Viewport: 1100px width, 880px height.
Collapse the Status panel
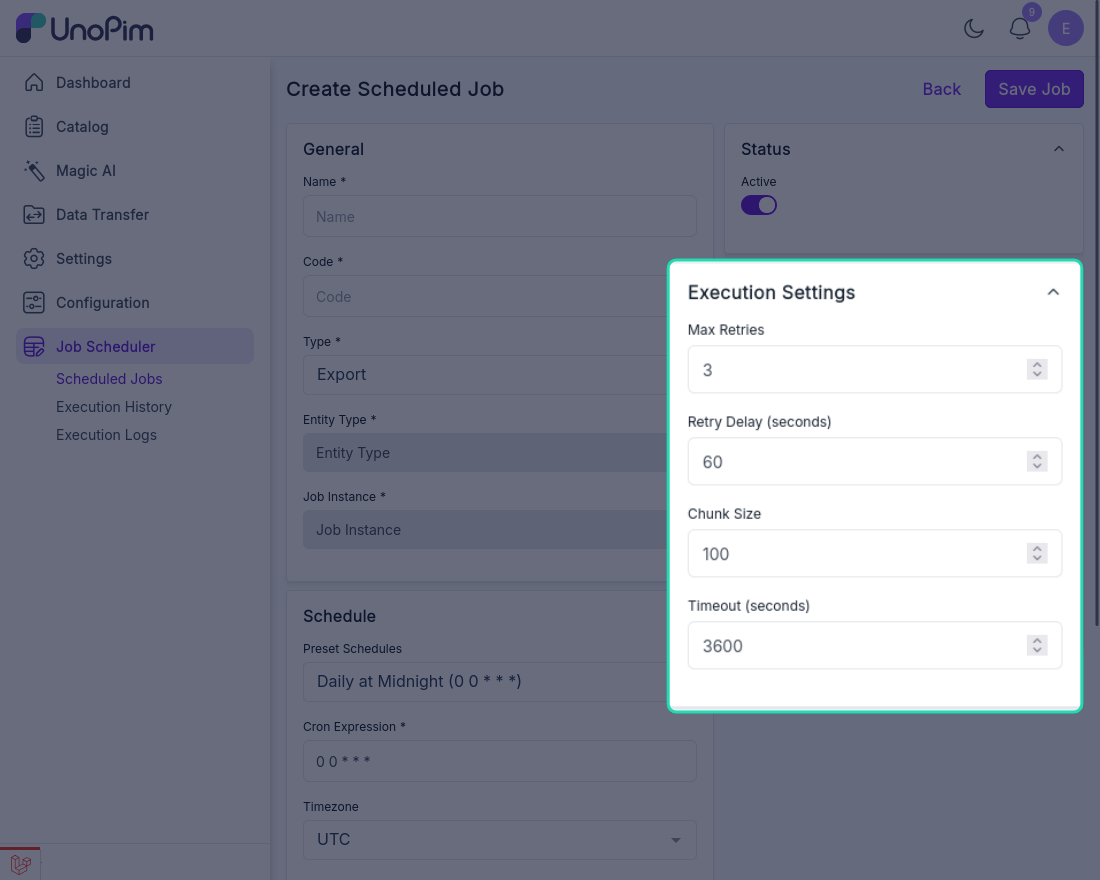point(1059,149)
